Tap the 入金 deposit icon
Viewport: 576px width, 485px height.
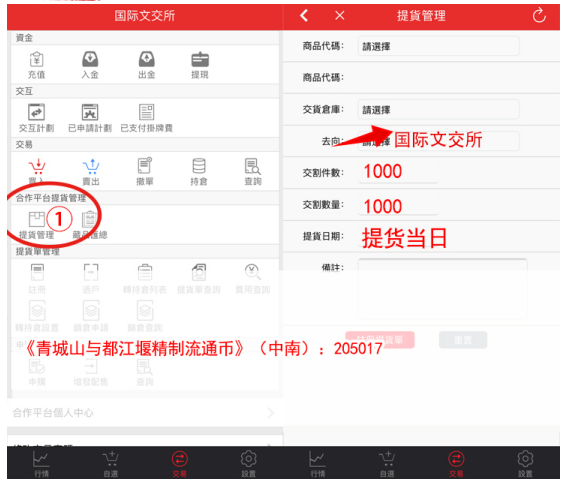(x=90, y=65)
